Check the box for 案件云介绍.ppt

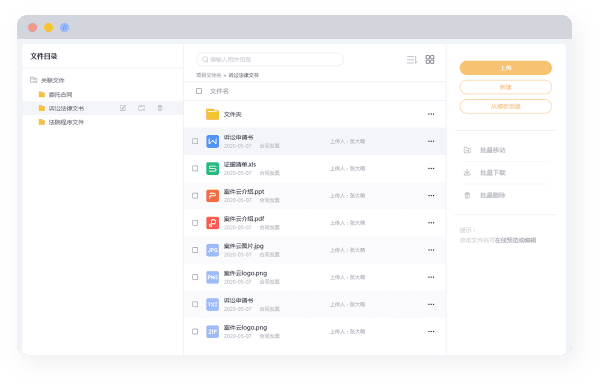pyautogui.click(x=195, y=196)
